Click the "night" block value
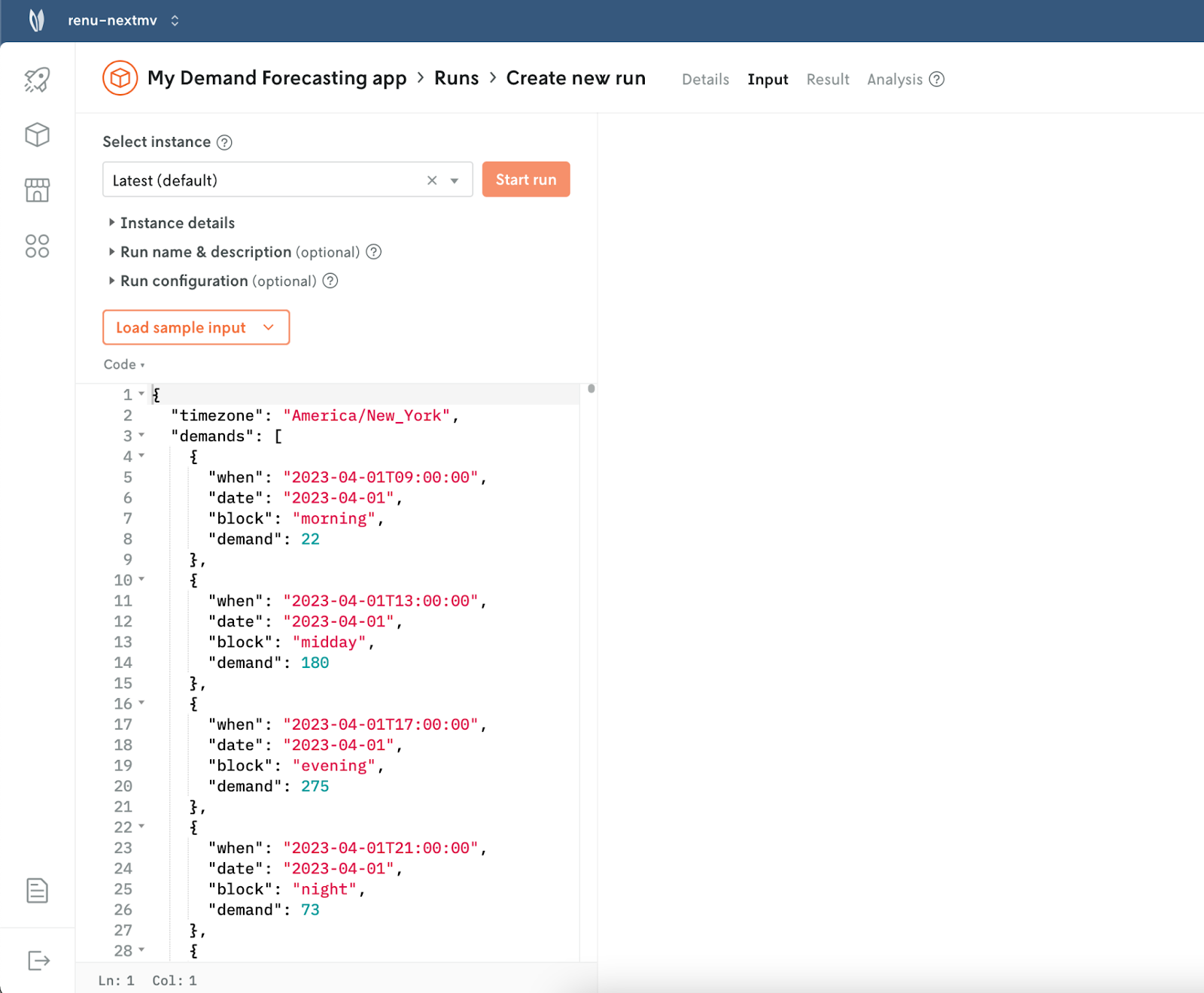 (324, 888)
